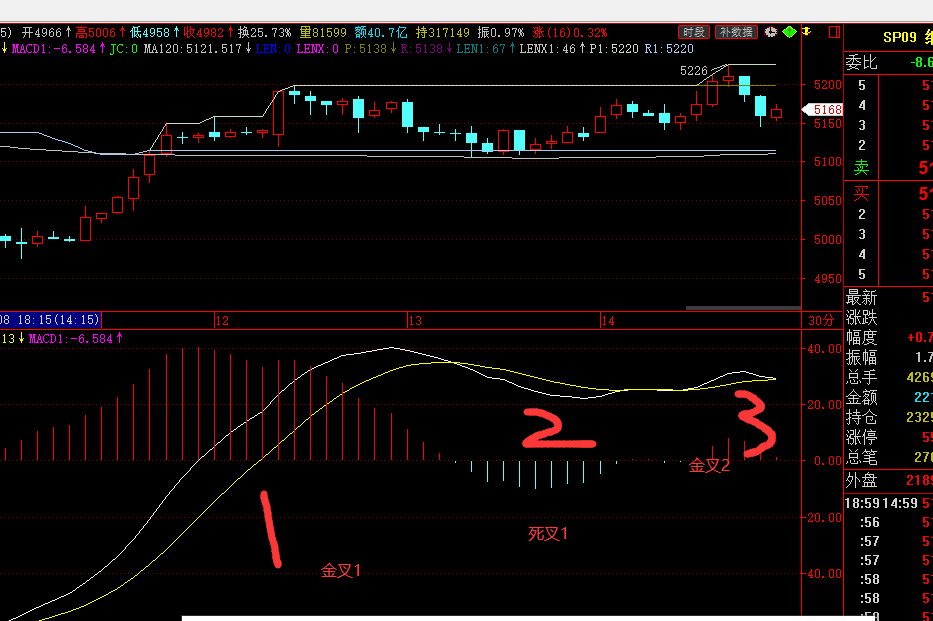The image size is (933, 621).
Task: Click the JC:0 indicator value
Action: click(x=124, y=49)
